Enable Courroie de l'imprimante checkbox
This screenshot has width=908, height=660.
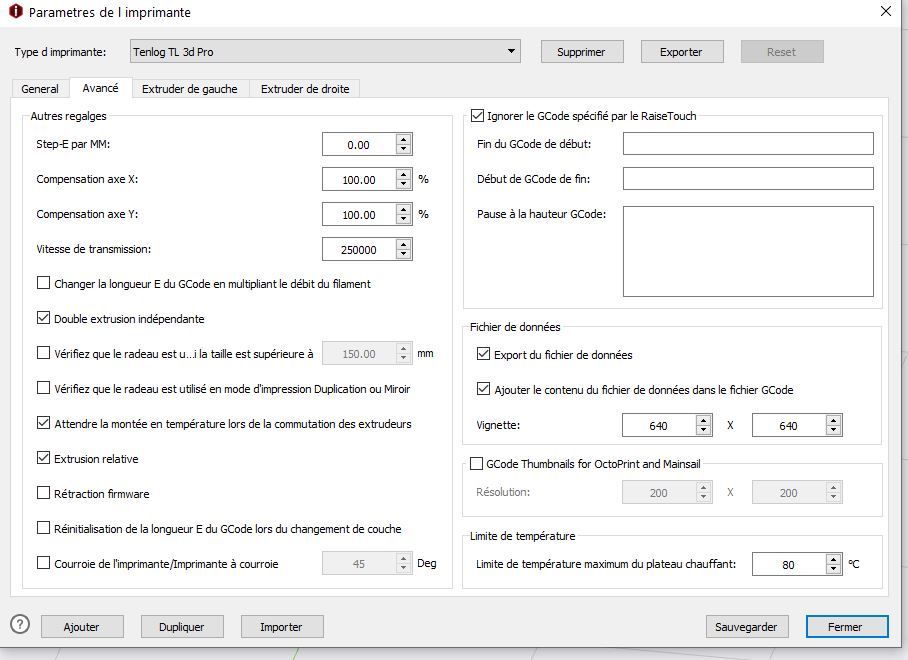pos(43,563)
